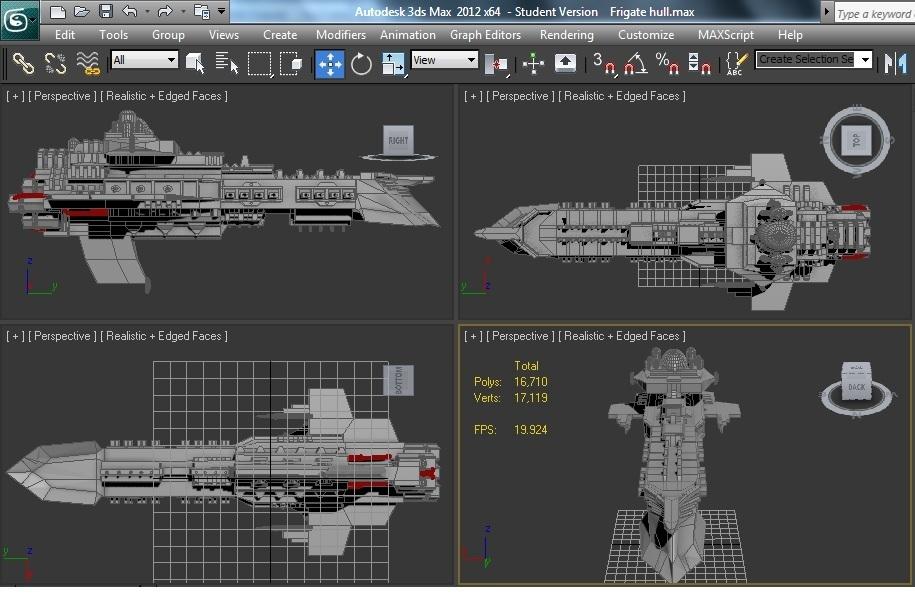
Task: Expand the Create Selection Set dropdown arrow
Action: click(865, 60)
